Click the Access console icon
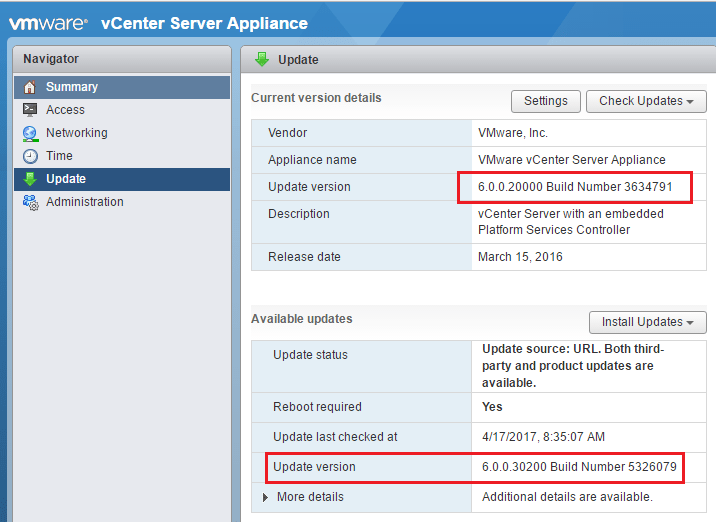Viewport: 716px width, 522px height. (x=30, y=110)
